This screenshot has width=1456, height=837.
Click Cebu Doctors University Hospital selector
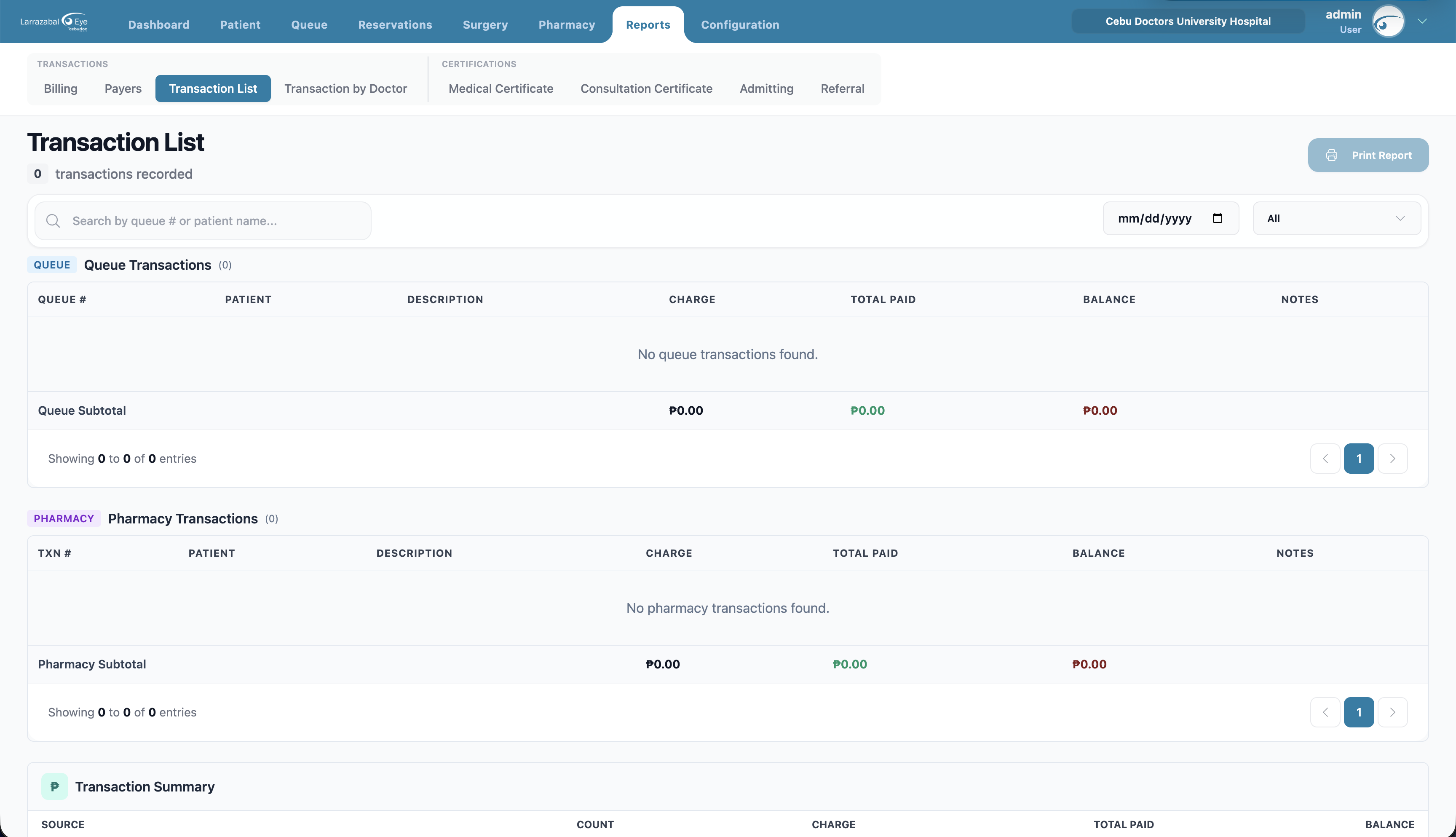click(1188, 21)
